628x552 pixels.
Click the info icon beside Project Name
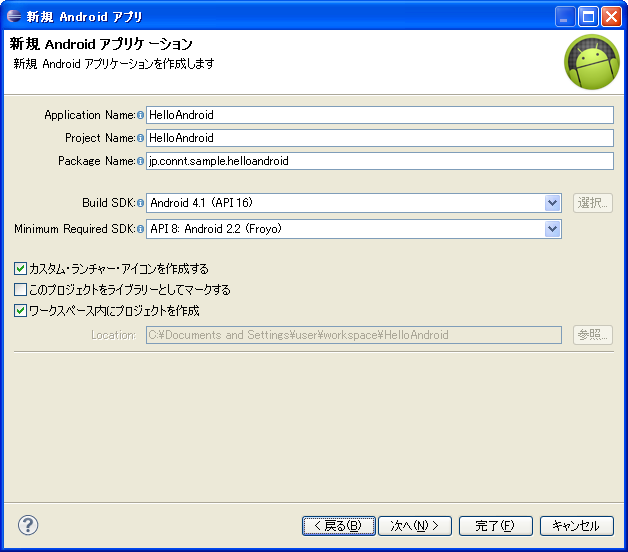140,138
